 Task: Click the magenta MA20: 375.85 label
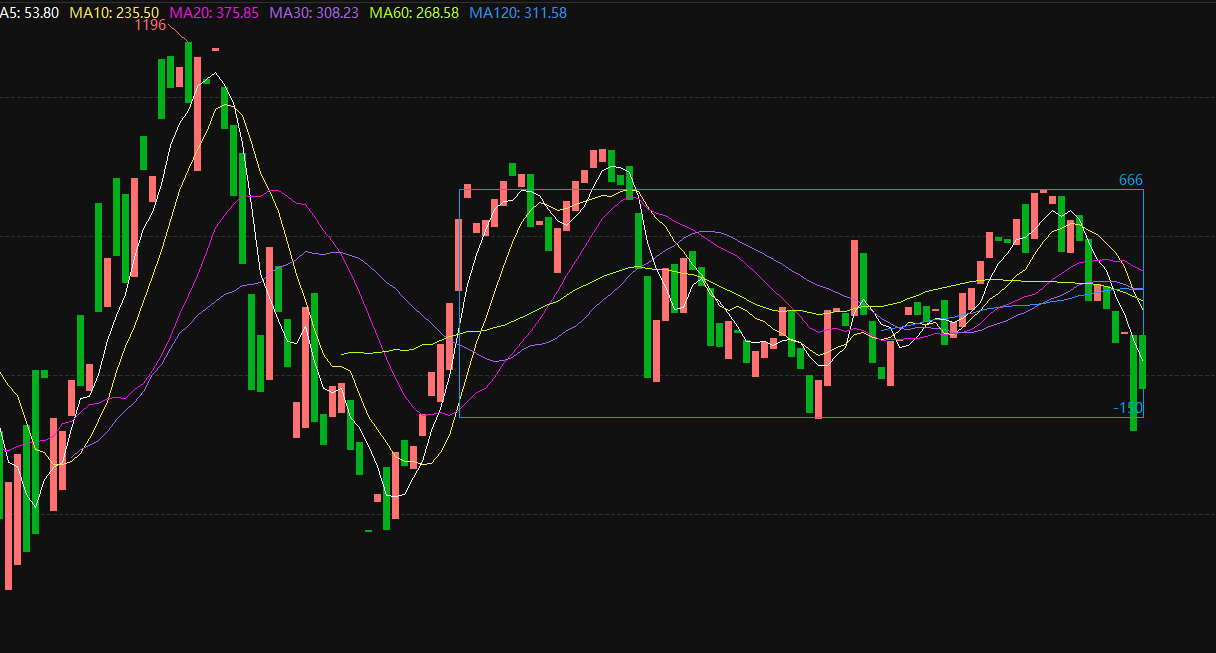pyautogui.click(x=214, y=12)
